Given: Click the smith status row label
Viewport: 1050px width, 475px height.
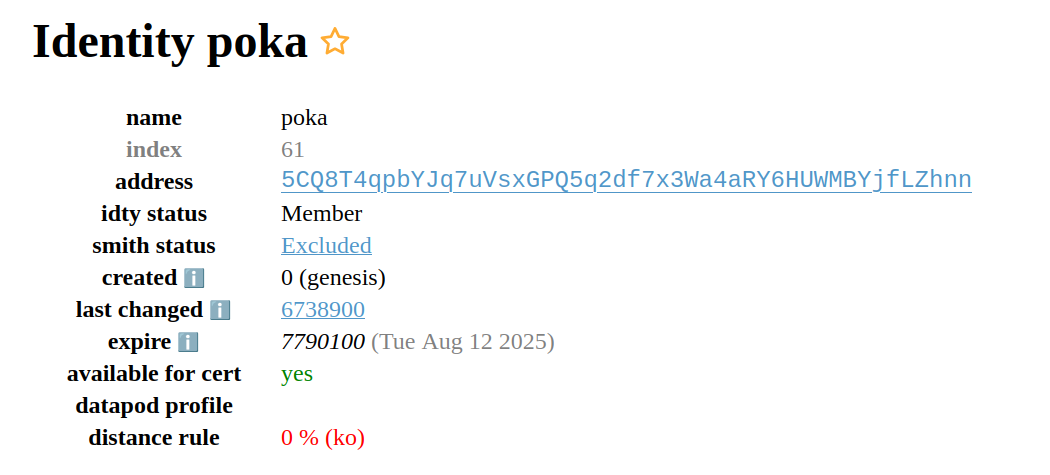Looking at the screenshot, I should coord(154,246).
